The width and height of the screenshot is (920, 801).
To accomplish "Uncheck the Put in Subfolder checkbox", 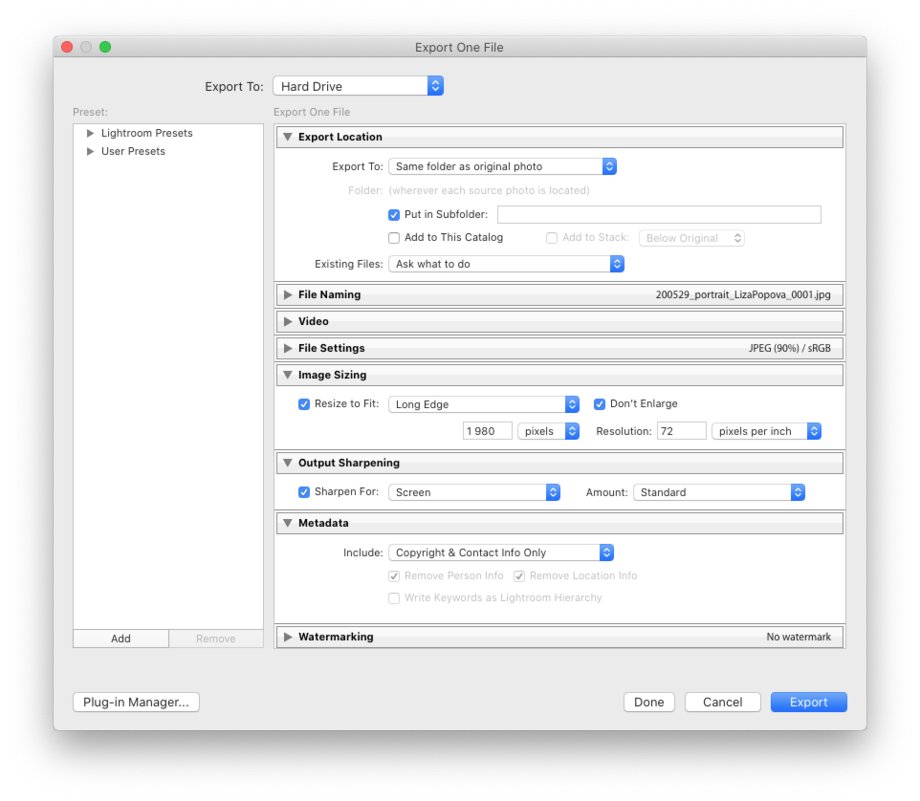I will pos(394,214).
